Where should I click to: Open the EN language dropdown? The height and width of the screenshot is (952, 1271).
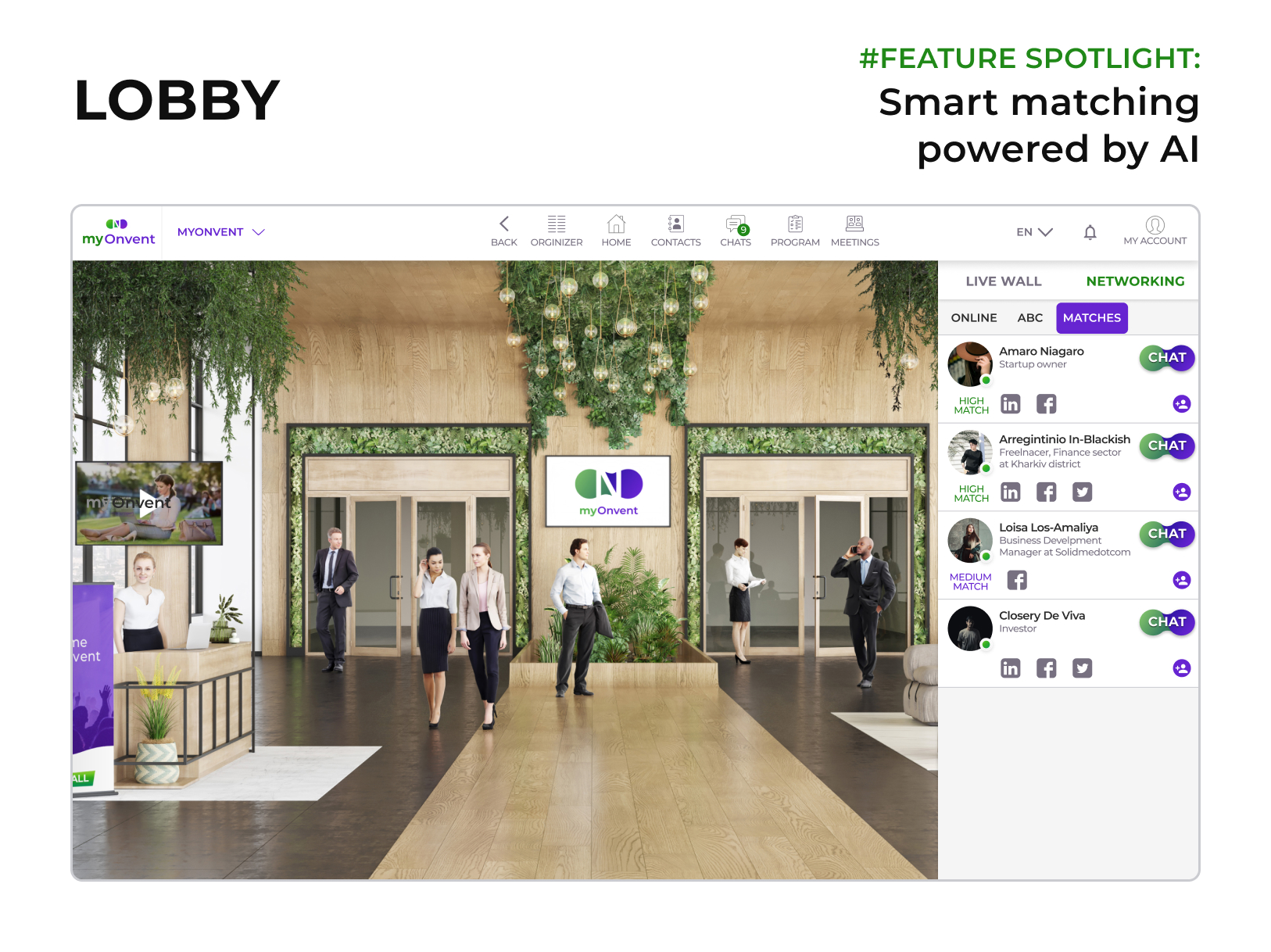(x=1034, y=232)
